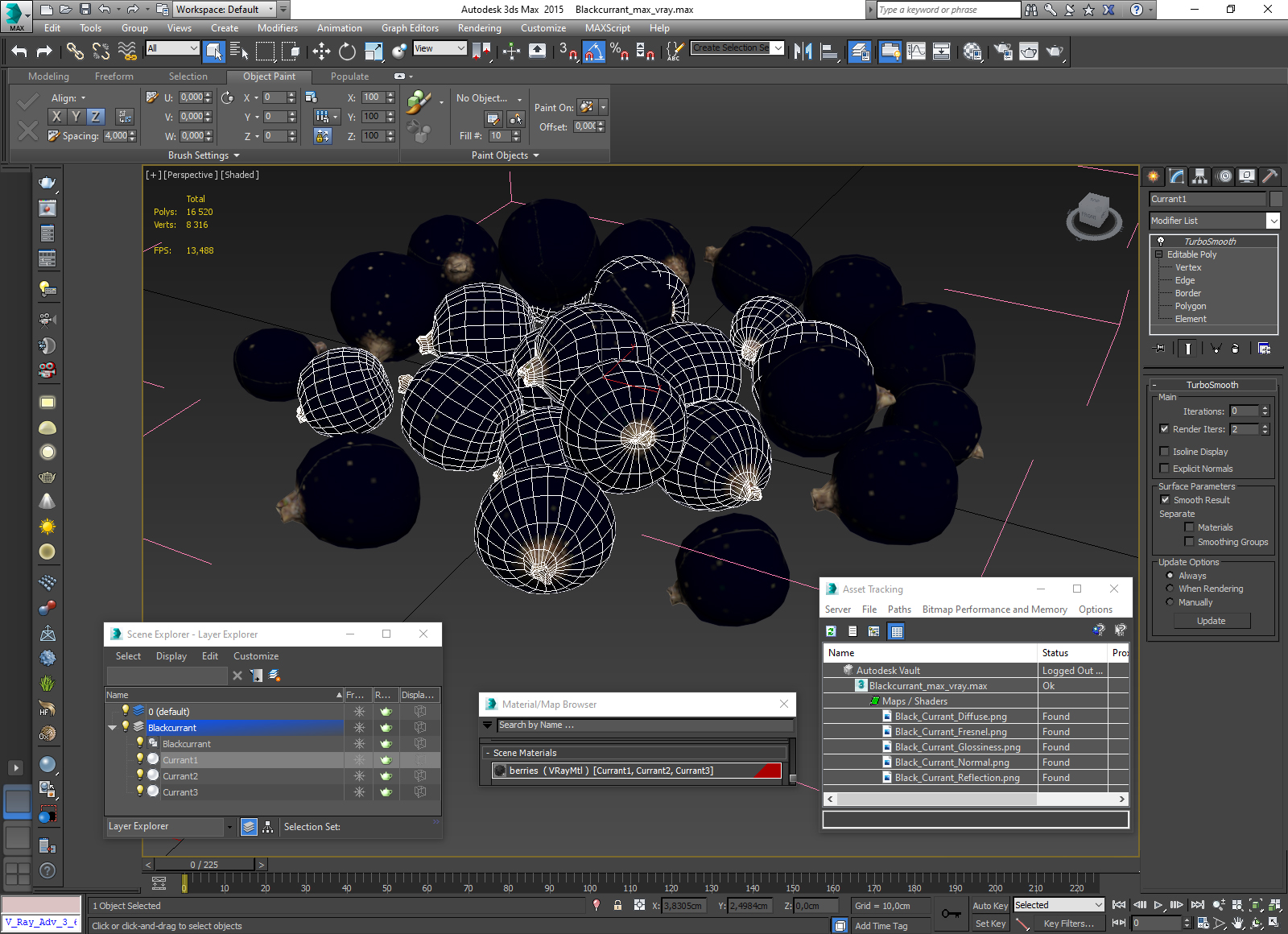The height and width of the screenshot is (934, 1288).
Task: Click the Render Production teapot icon
Action: click(x=1055, y=52)
